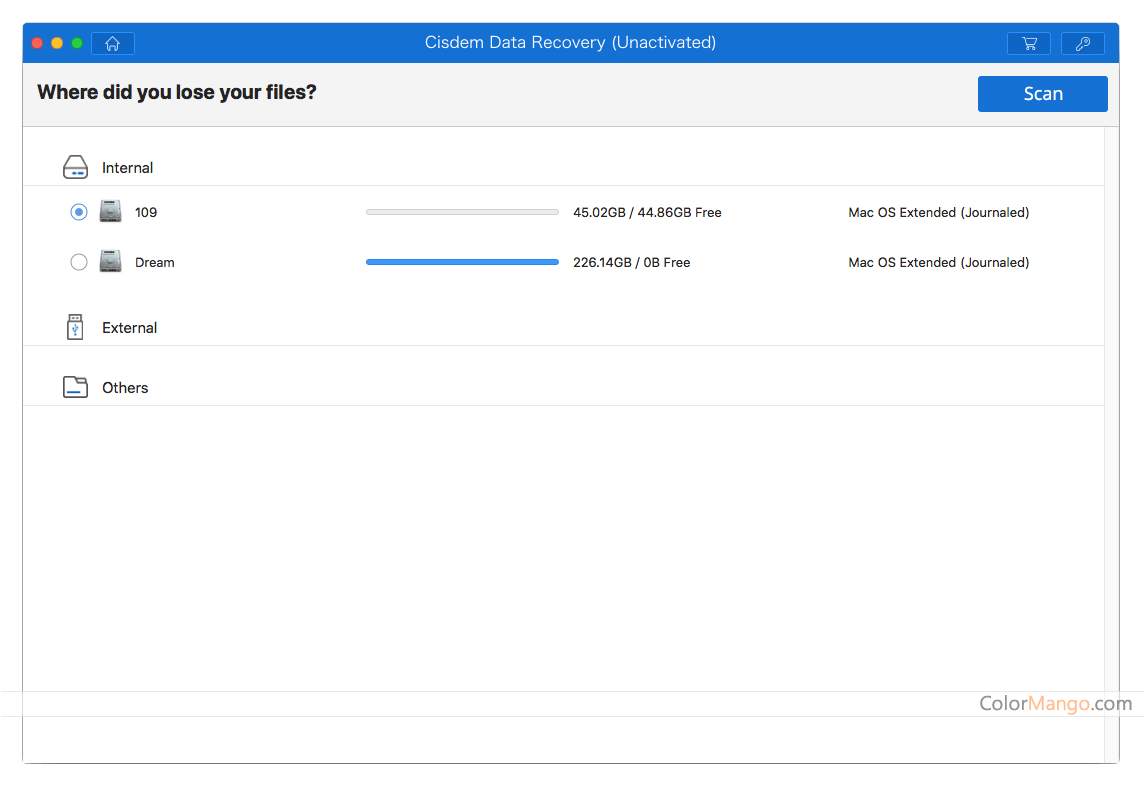Viewport: 1144px width, 789px height.
Task: Click the disk icon beside Dream
Action: pos(110,262)
